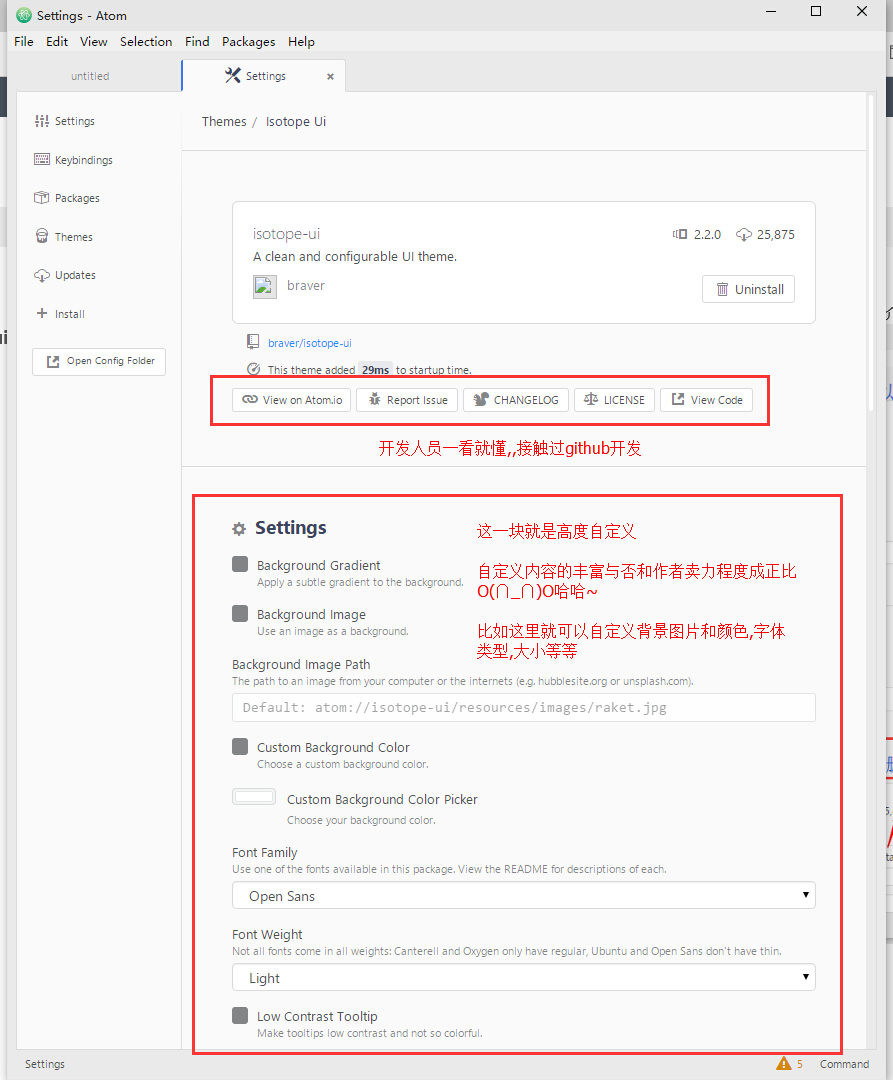893x1080 pixels.
Task: Open the Font Weight dropdown
Action: click(x=523, y=977)
